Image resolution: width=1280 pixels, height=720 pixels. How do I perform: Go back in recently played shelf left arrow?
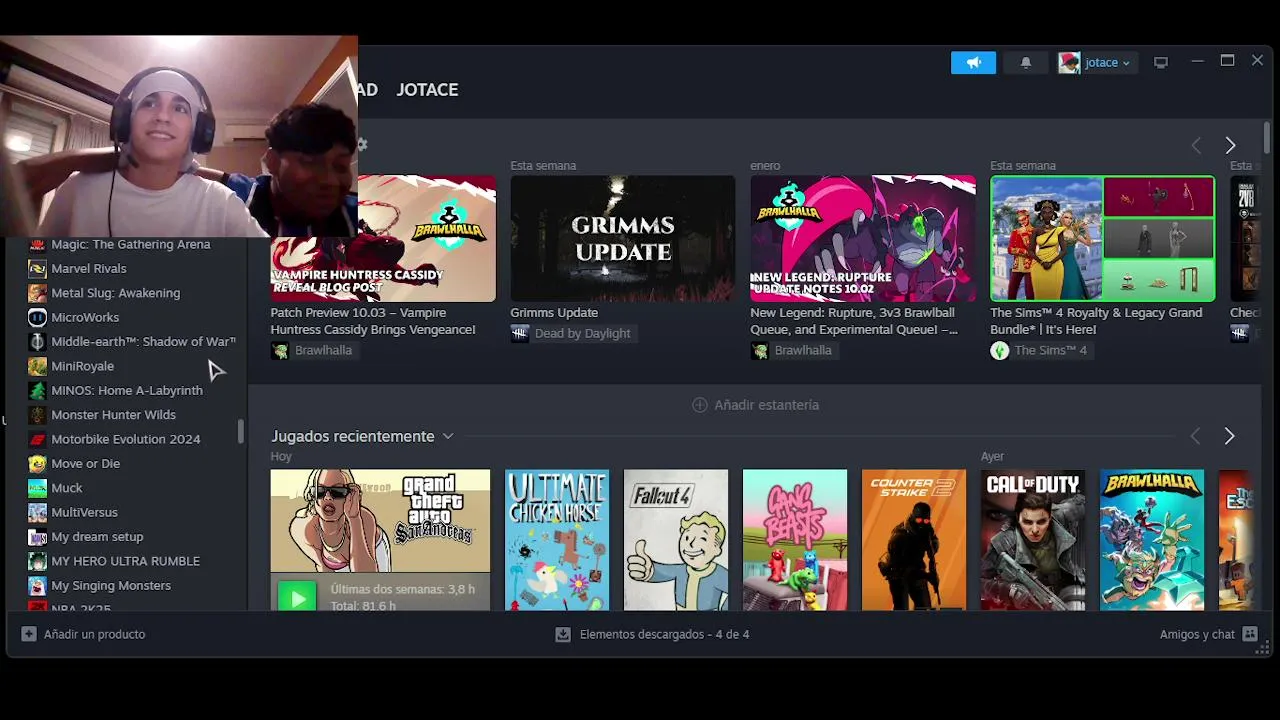tap(1195, 437)
